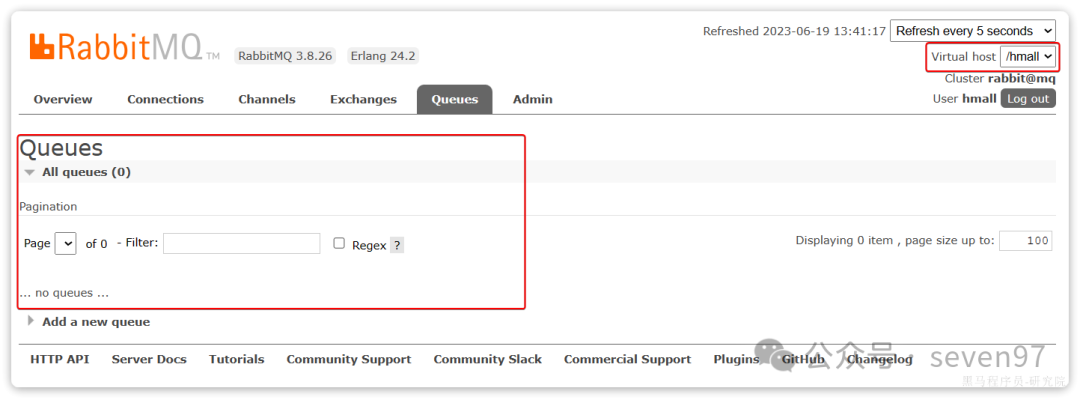Open the Page number dropdown
1080x400 pixels.
pyautogui.click(x=65, y=243)
